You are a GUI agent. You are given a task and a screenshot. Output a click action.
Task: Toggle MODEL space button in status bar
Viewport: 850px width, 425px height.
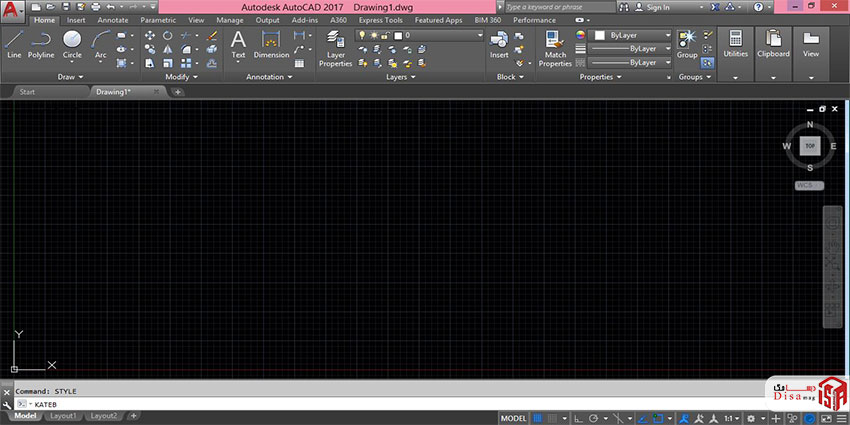[514, 417]
